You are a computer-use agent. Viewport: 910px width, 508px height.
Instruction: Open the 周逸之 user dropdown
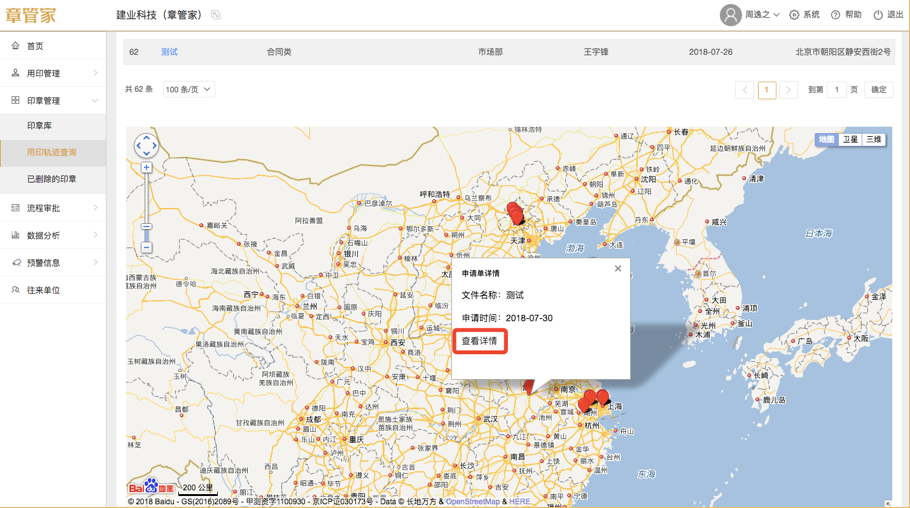(x=762, y=15)
